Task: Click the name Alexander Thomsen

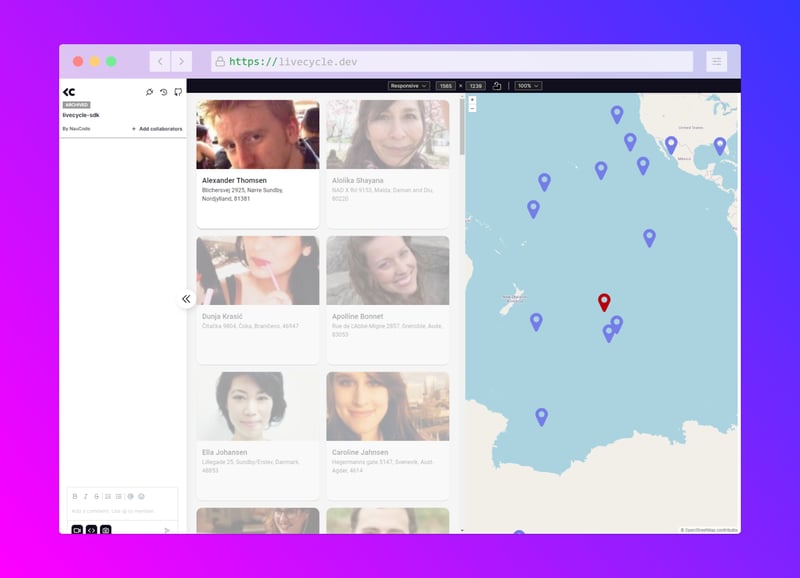Action: click(x=234, y=181)
